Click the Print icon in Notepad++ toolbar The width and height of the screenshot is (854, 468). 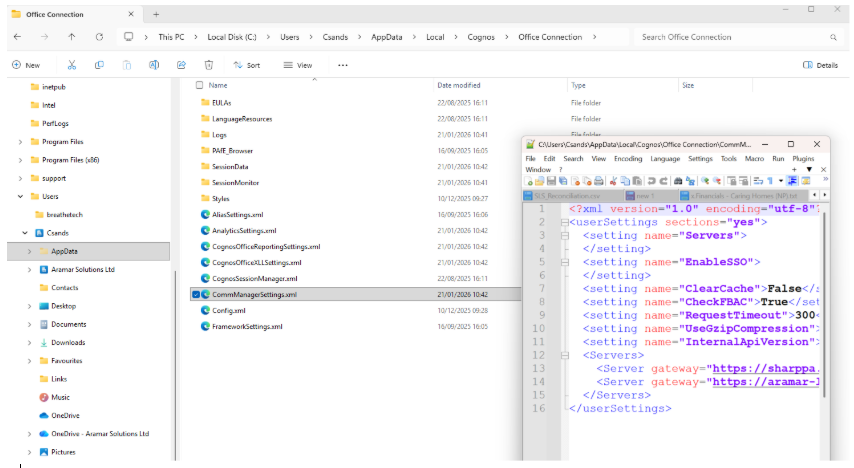click(599, 181)
